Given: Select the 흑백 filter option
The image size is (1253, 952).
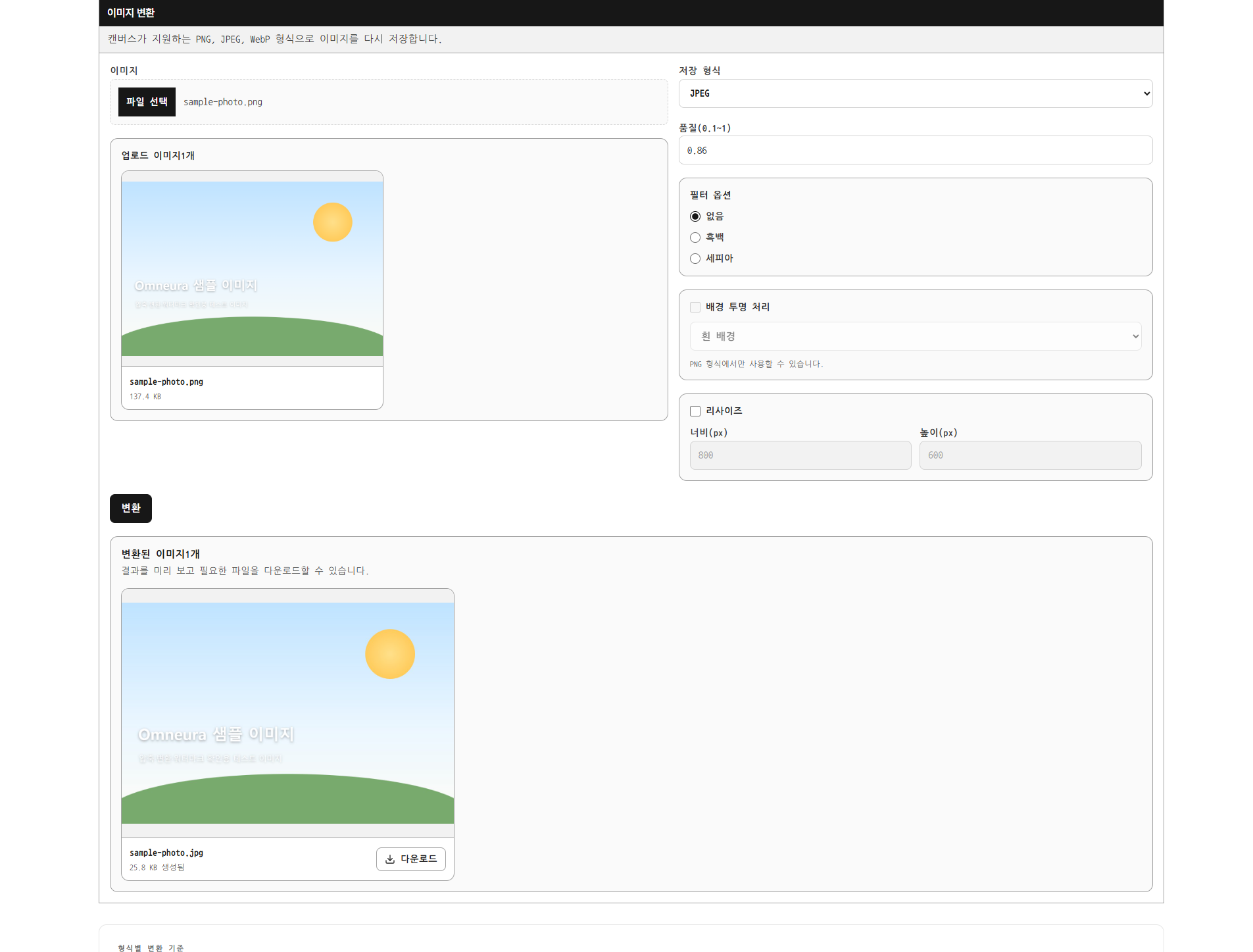Looking at the screenshot, I should click(695, 238).
